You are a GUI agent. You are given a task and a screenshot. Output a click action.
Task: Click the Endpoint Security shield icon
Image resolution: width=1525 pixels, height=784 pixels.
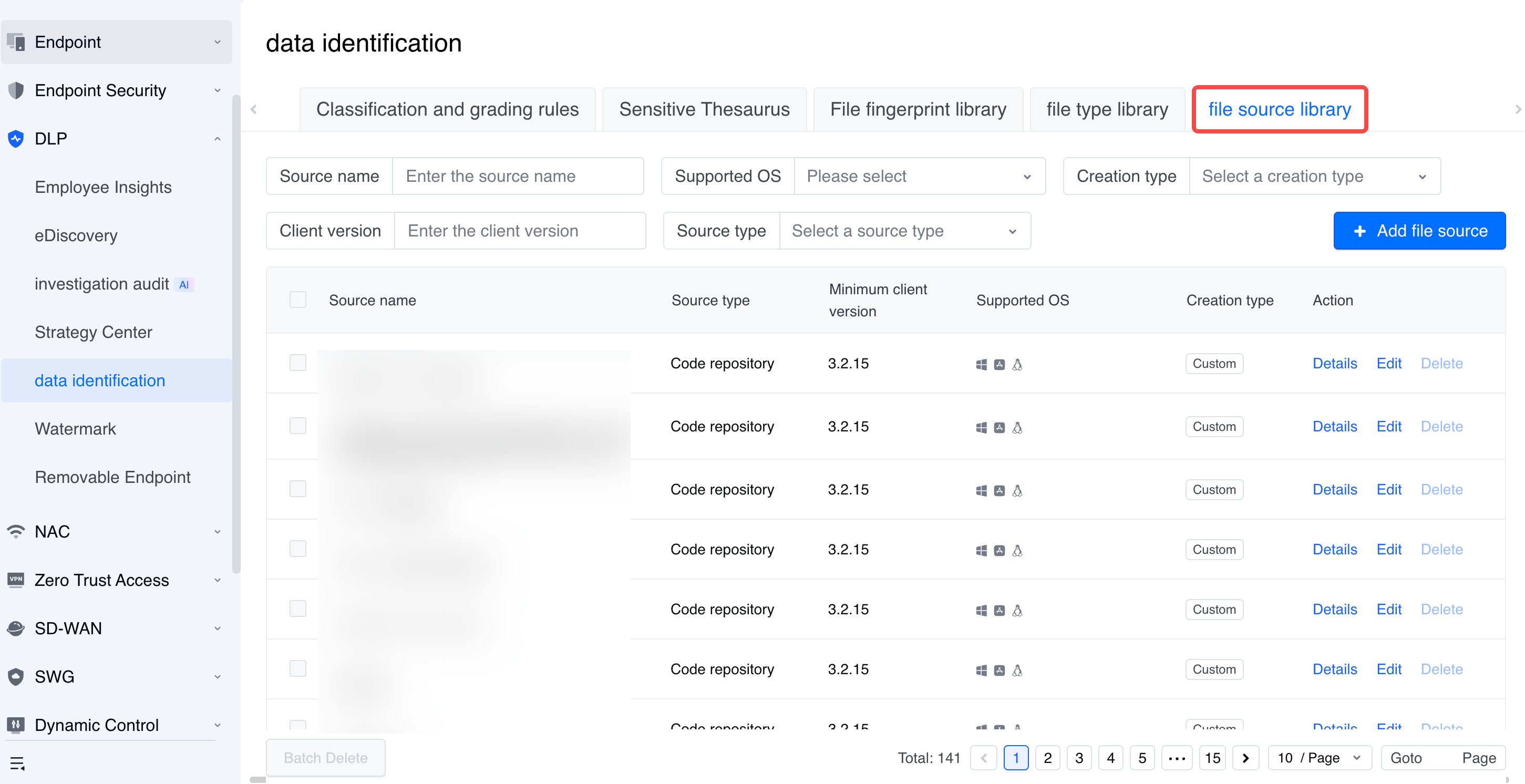click(16, 90)
